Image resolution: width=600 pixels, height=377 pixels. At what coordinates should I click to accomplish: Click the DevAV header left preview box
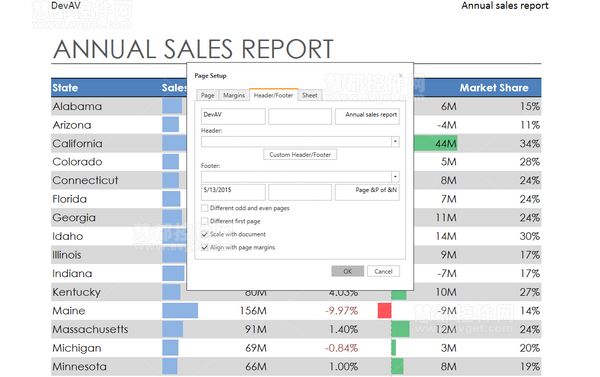point(233,116)
